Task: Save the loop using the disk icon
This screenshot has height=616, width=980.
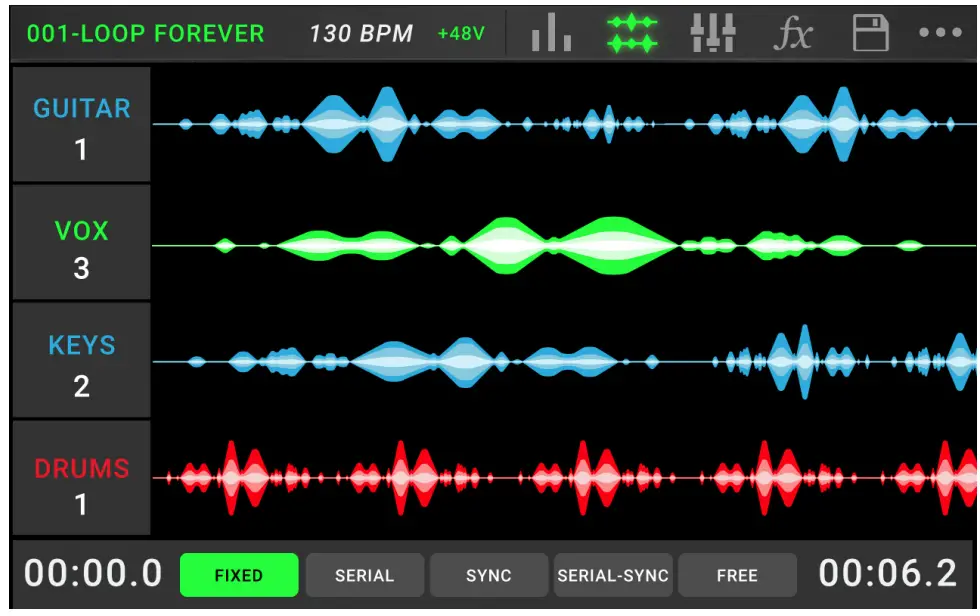Action: 873,31
